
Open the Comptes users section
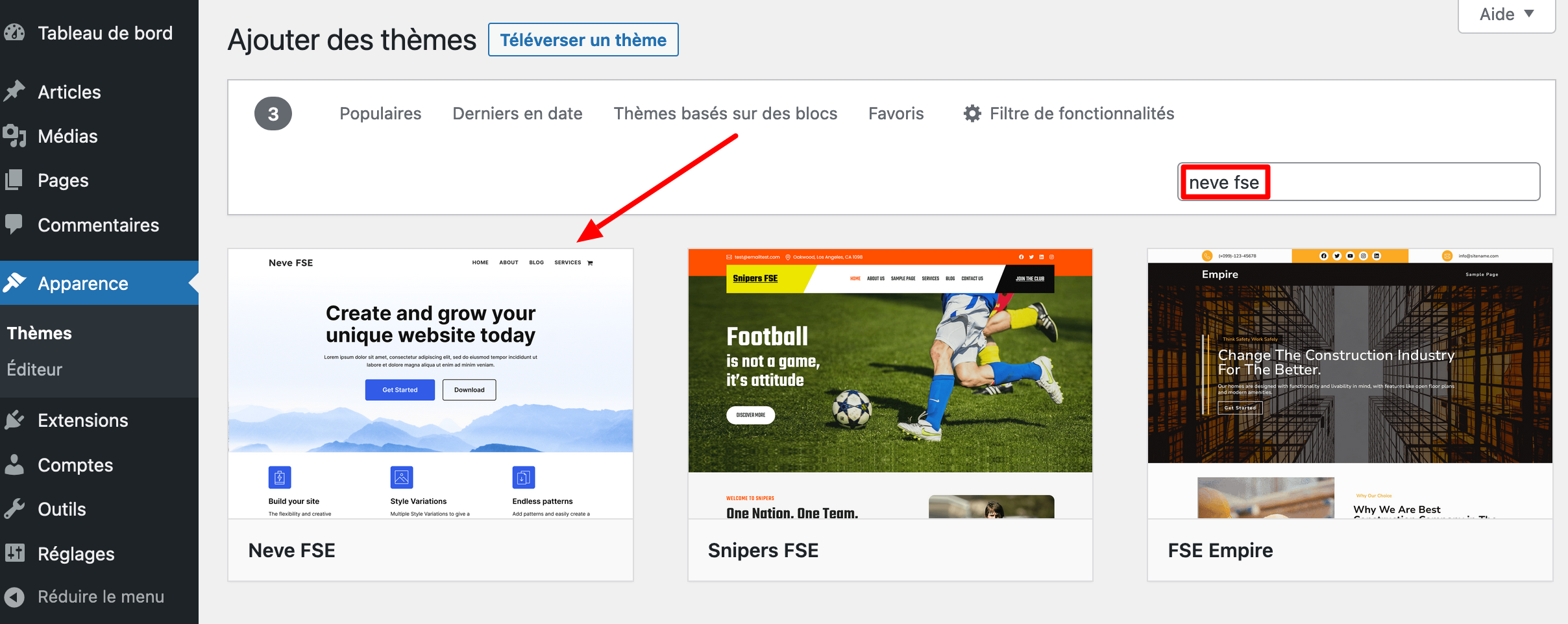16,464
